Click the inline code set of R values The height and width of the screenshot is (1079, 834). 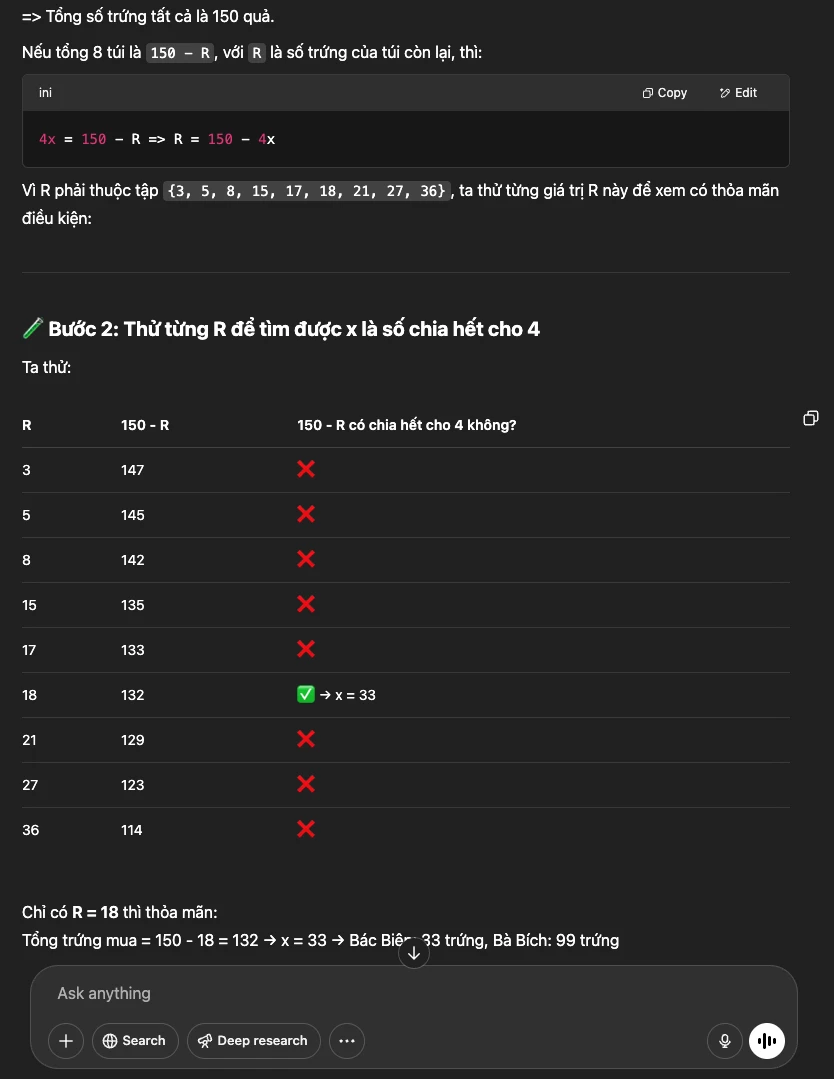(x=307, y=190)
